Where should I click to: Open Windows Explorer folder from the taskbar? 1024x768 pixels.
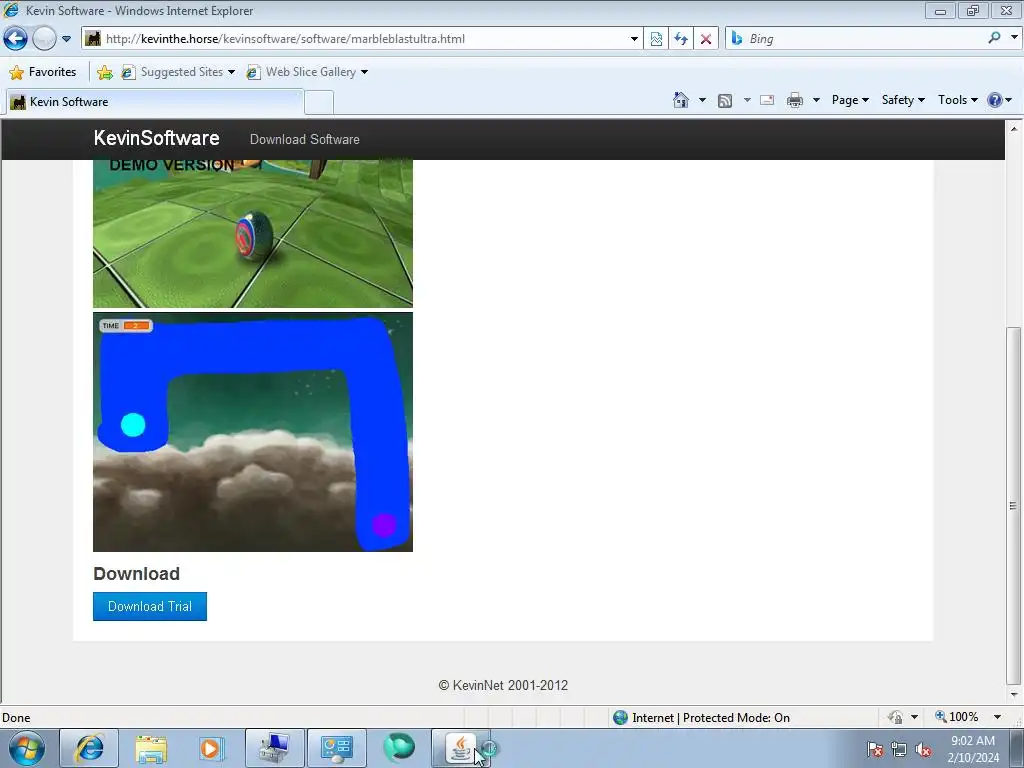tap(151, 748)
